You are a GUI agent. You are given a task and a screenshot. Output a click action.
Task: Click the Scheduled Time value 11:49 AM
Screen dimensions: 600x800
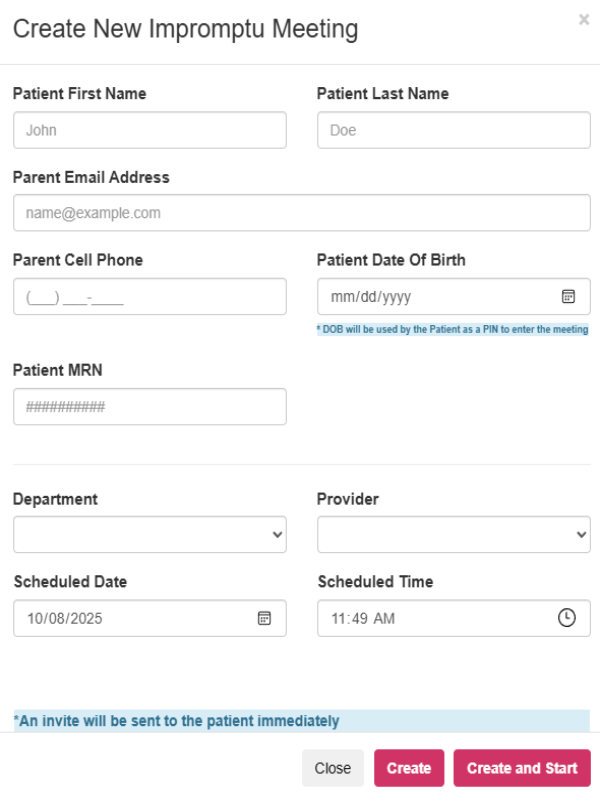coord(363,619)
